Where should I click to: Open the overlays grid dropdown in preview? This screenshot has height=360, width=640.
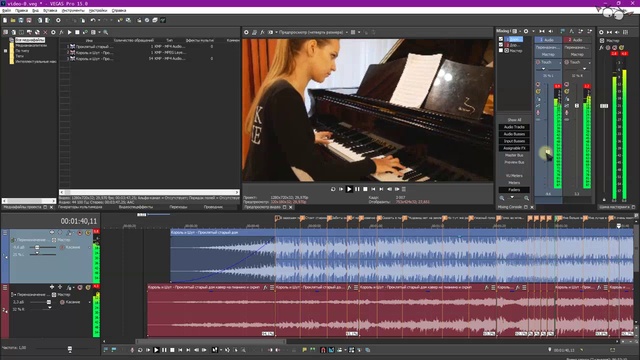[359, 32]
